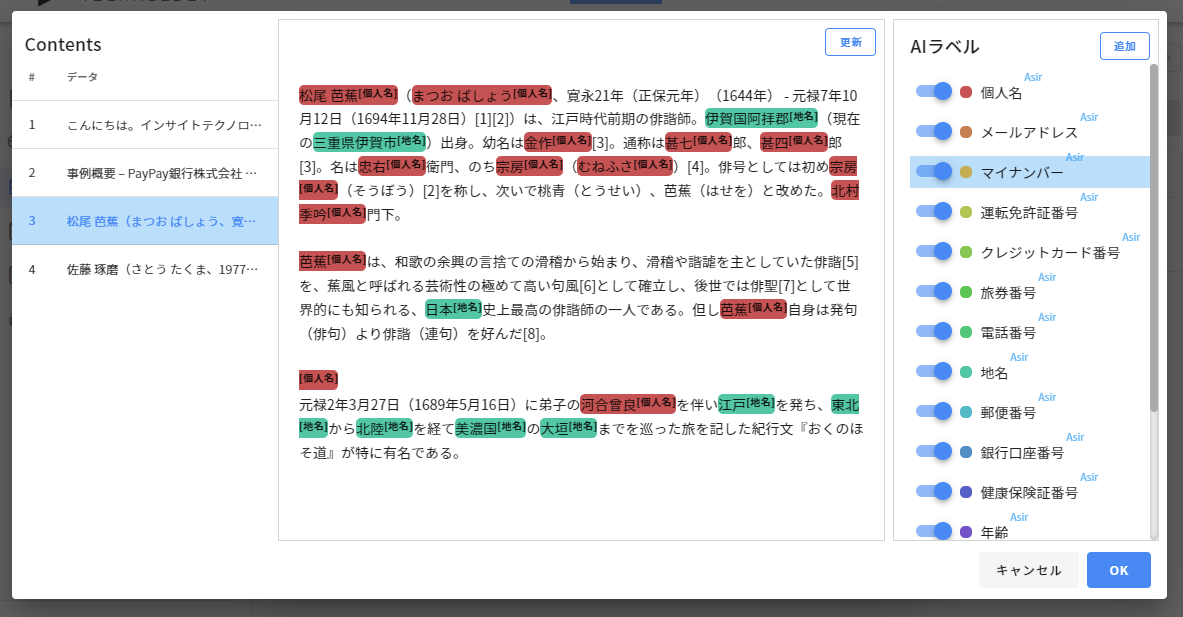Click the 忠右 highlighted name tag
1183x617 pixels.
point(392,166)
